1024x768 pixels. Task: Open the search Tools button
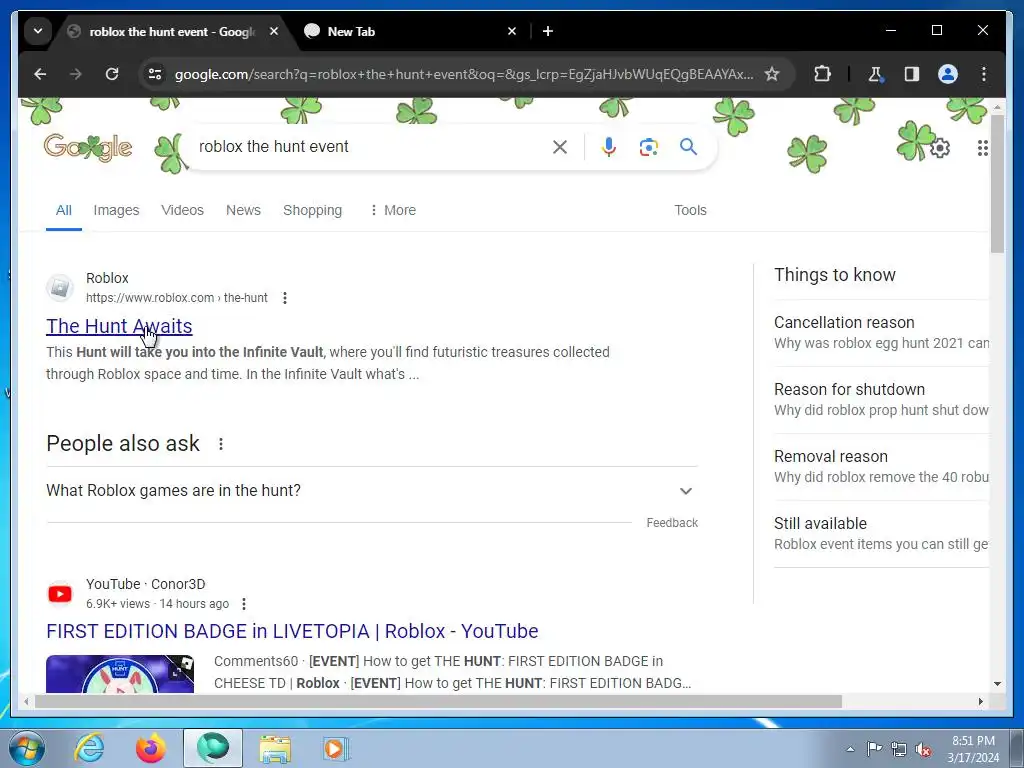pyautogui.click(x=690, y=210)
